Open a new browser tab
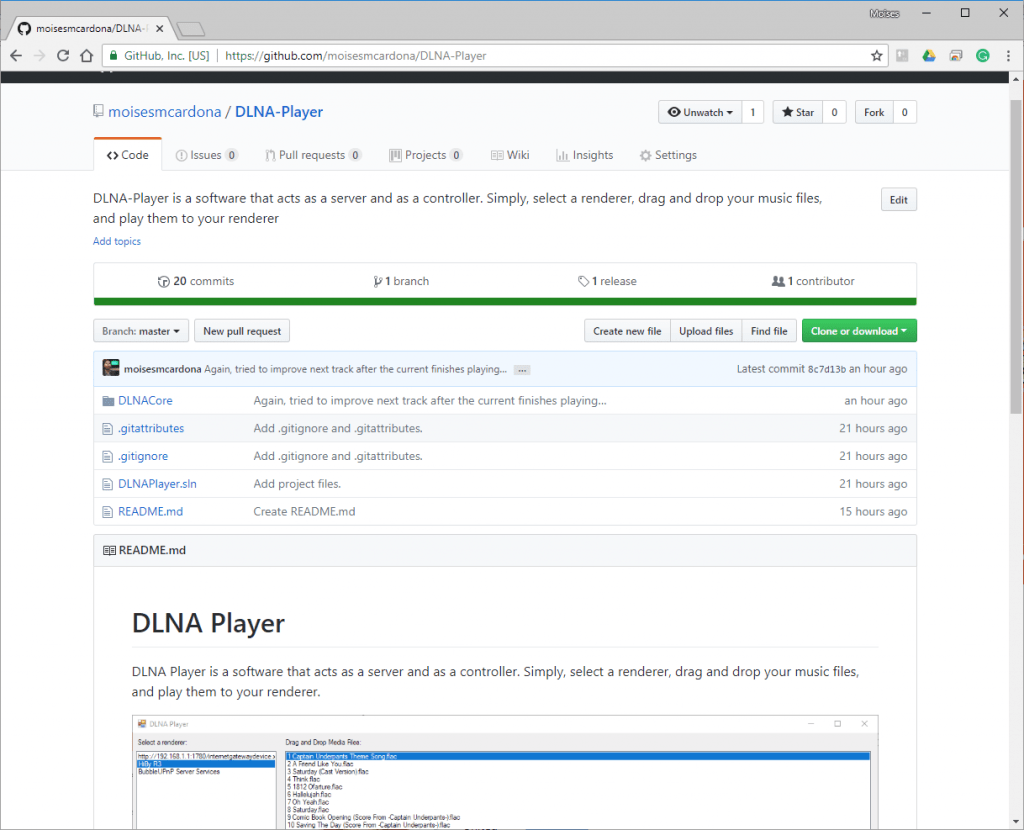The height and width of the screenshot is (830, 1024). click(191, 29)
